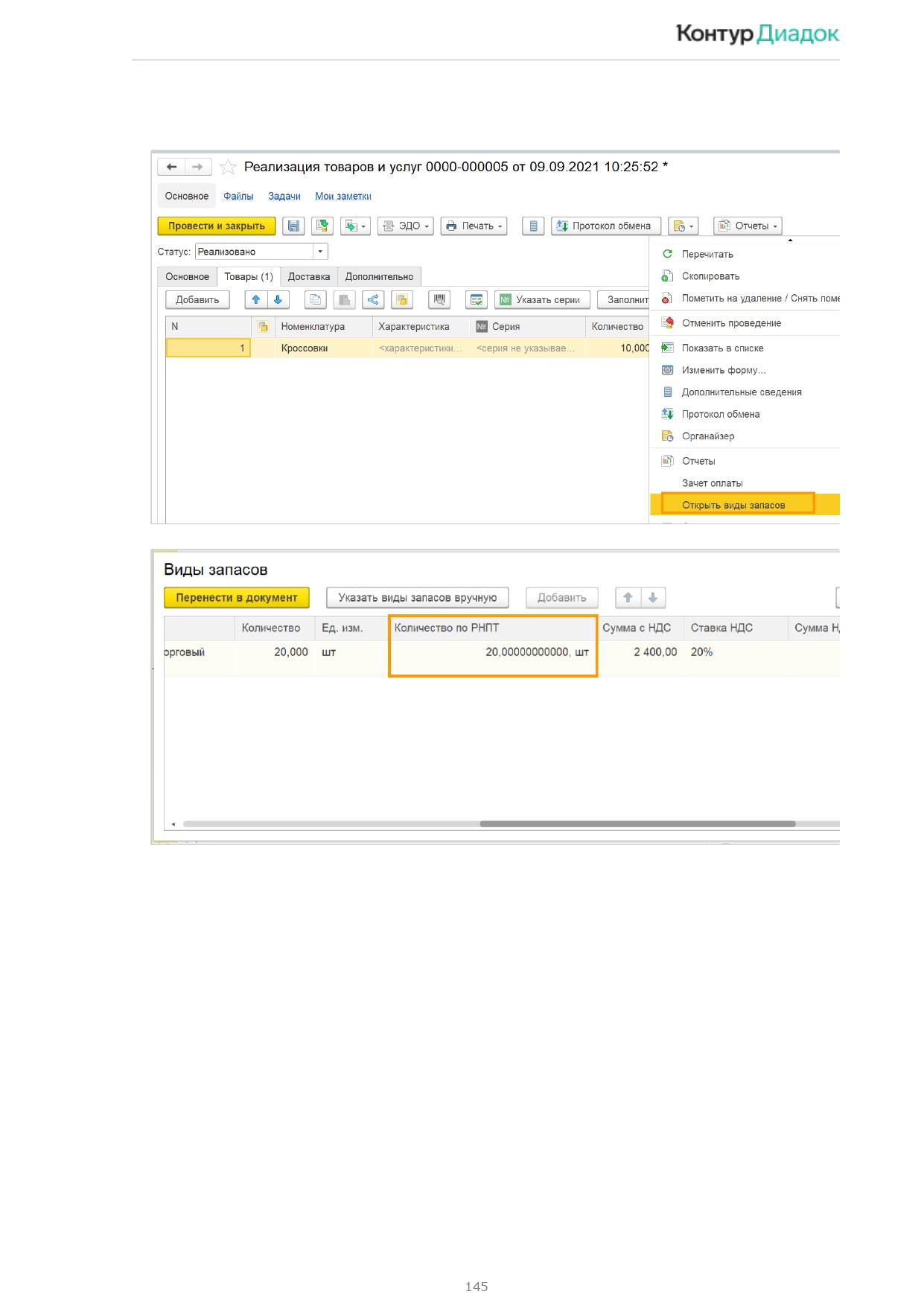
Task: Move row up with blue arrow
Action: coord(256,299)
